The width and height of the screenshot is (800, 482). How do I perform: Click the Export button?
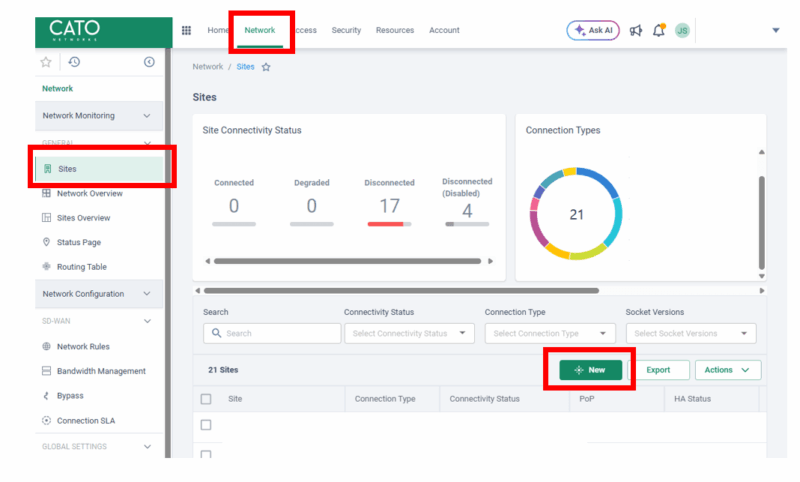pos(658,370)
